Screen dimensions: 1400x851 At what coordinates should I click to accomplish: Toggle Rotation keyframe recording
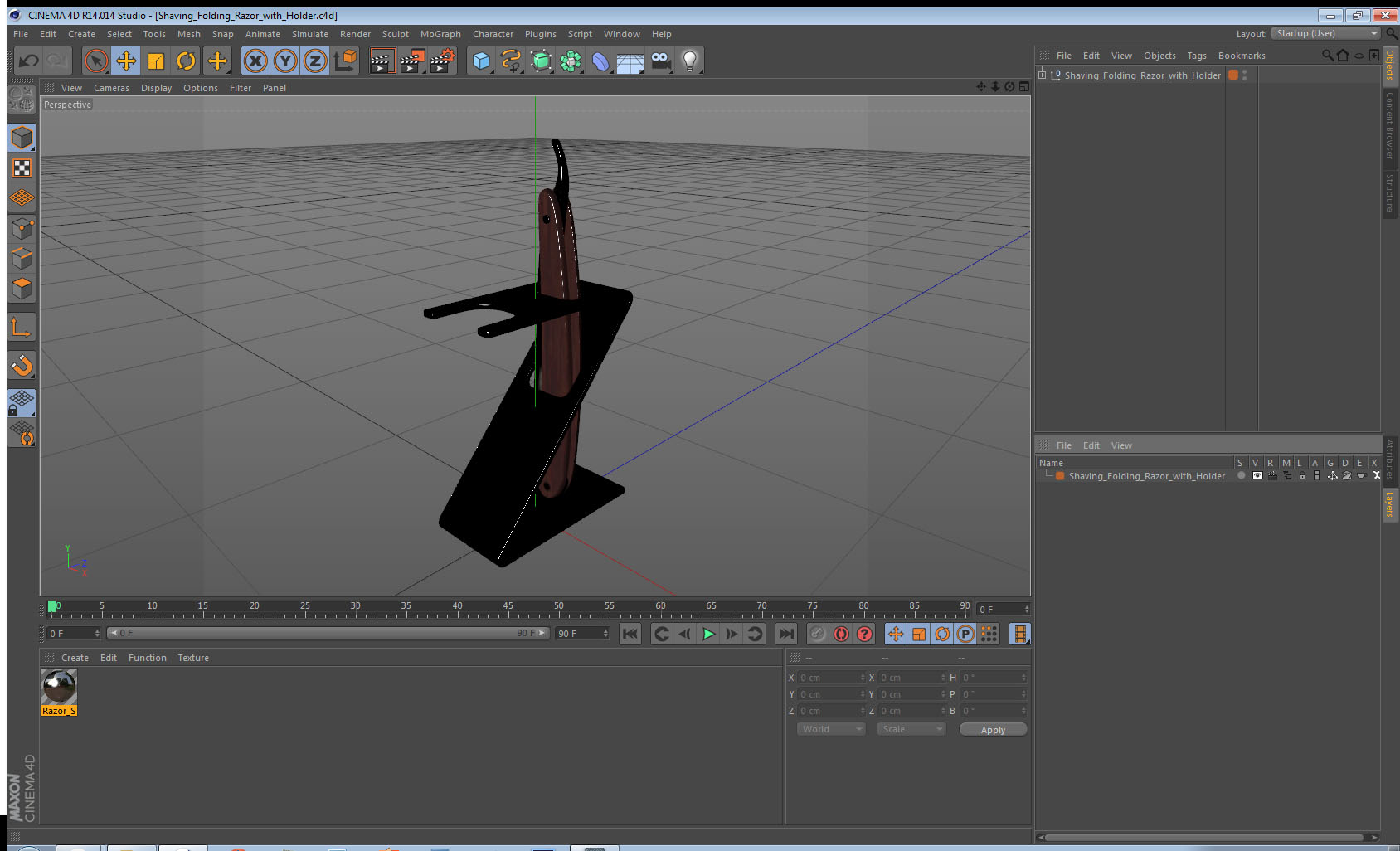[x=942, y=634]
